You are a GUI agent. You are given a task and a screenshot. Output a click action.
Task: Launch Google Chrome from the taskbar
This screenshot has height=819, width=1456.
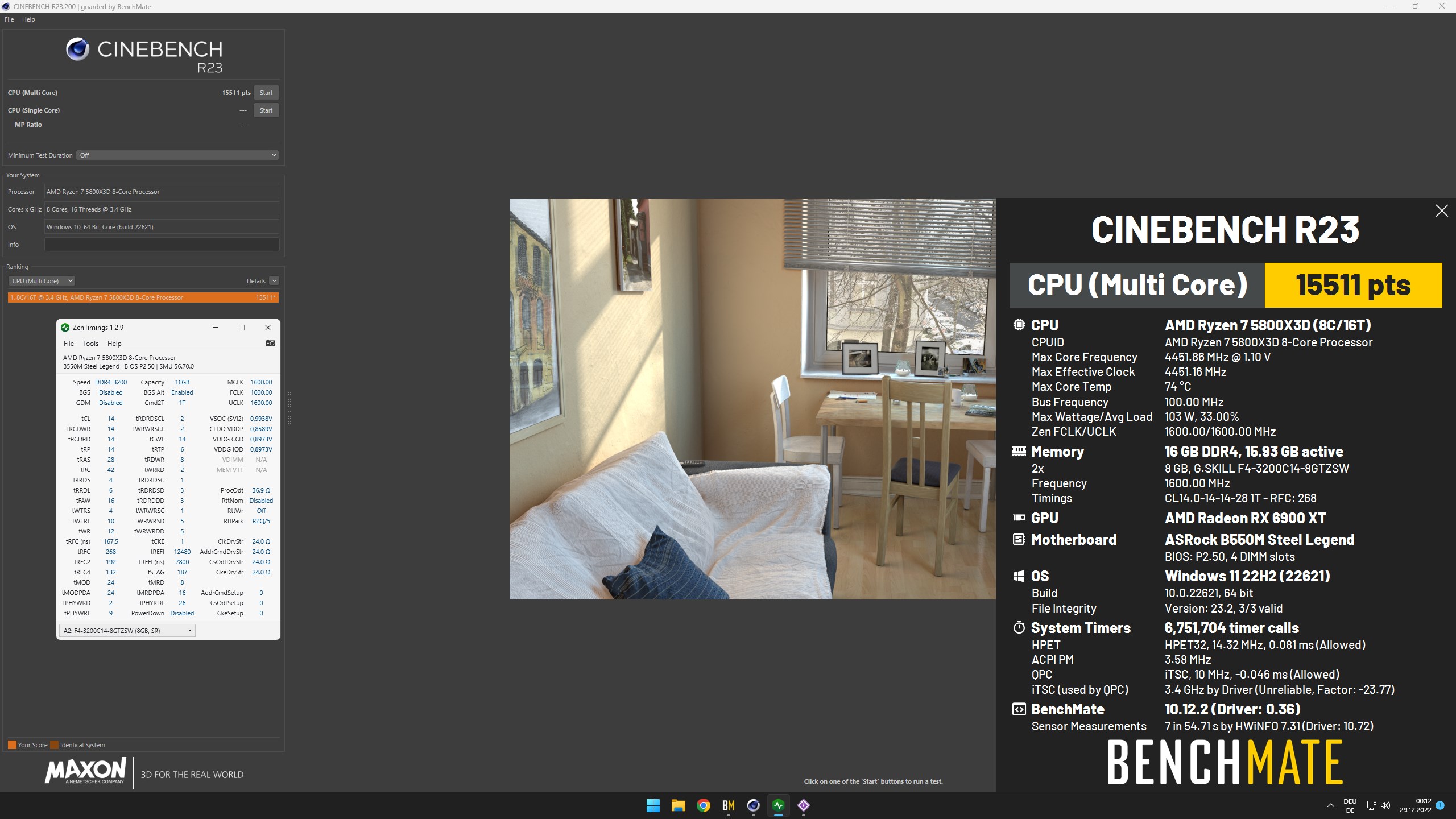click(703, 805)
